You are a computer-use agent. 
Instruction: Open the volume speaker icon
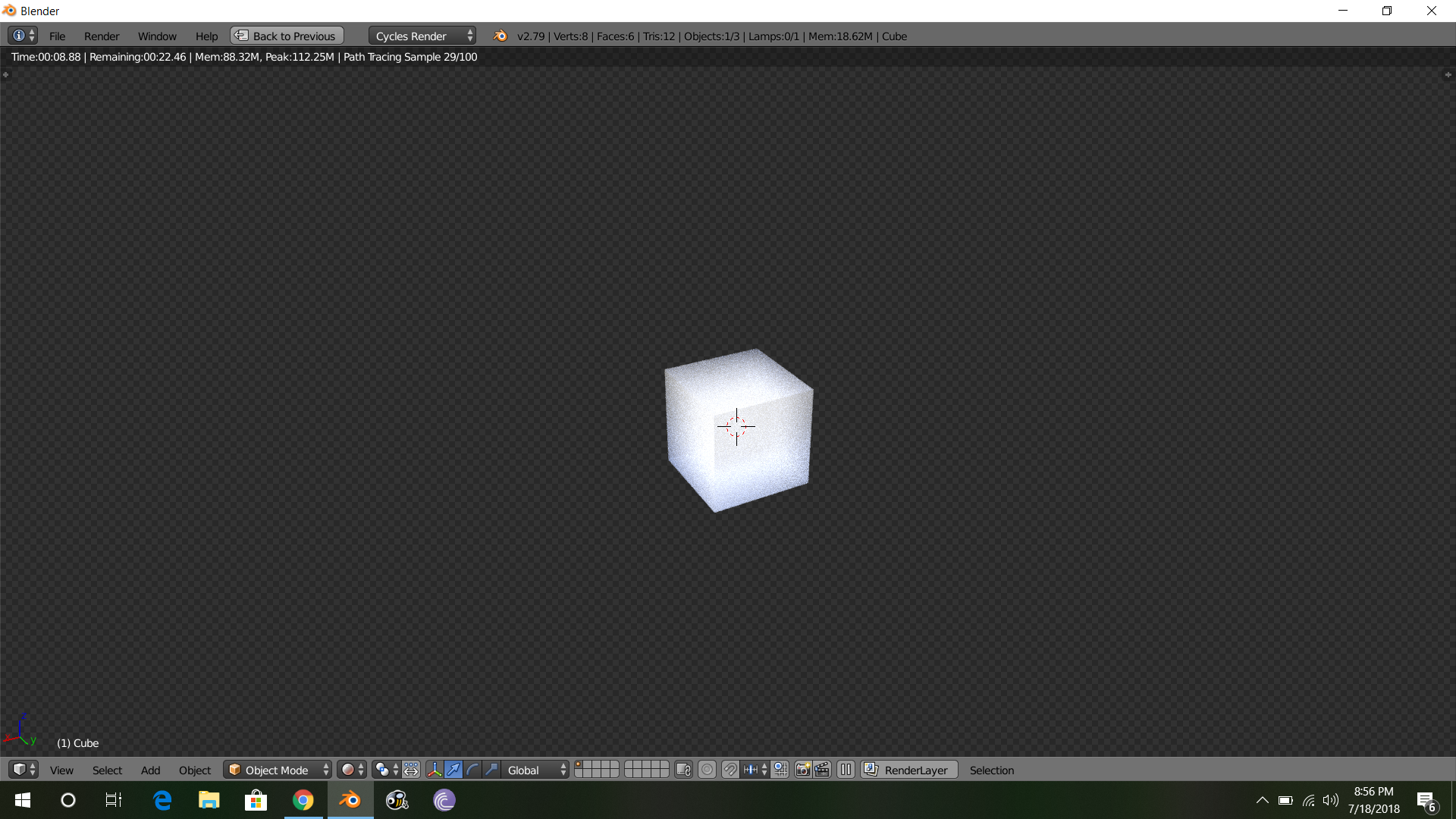click(1331, 800)
